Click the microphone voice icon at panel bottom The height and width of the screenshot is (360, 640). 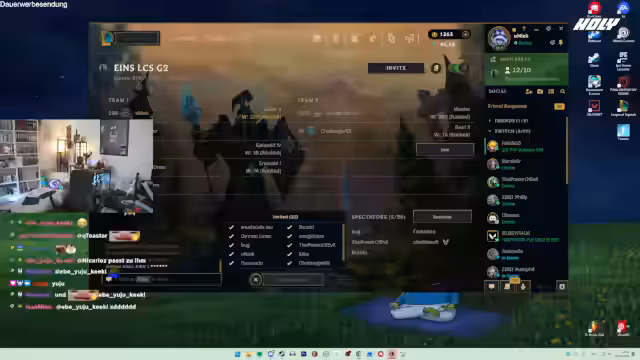point(523,287)
